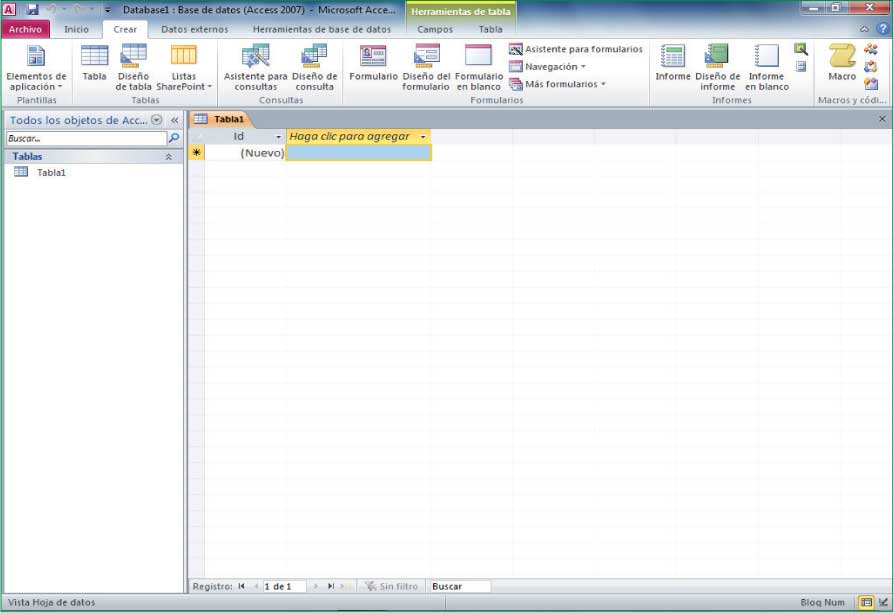Click the Access application logo icon
894x613 pixels.
(x=10, y=9)
